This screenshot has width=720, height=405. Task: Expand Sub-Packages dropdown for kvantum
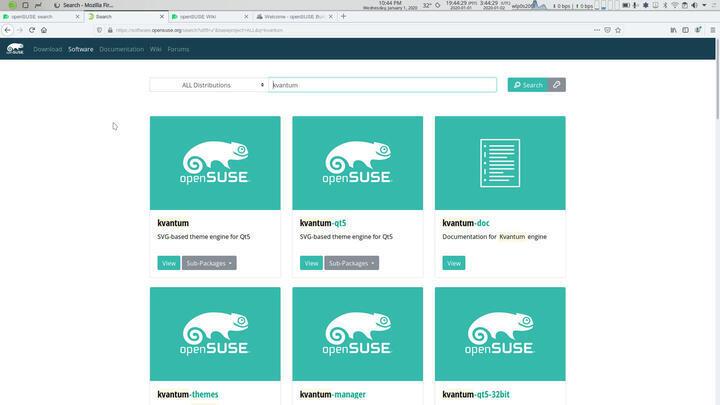pyautogui.click(x=209, y=263)
